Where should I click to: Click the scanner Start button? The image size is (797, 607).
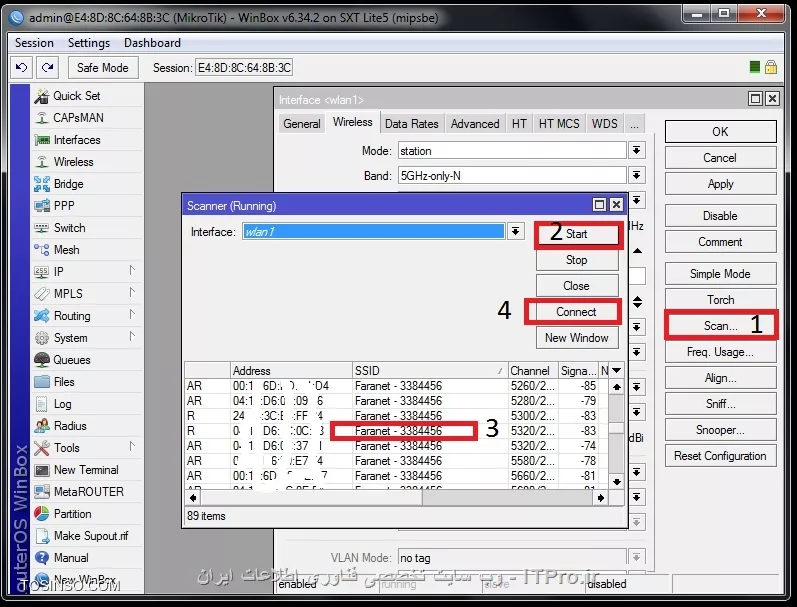577,234
